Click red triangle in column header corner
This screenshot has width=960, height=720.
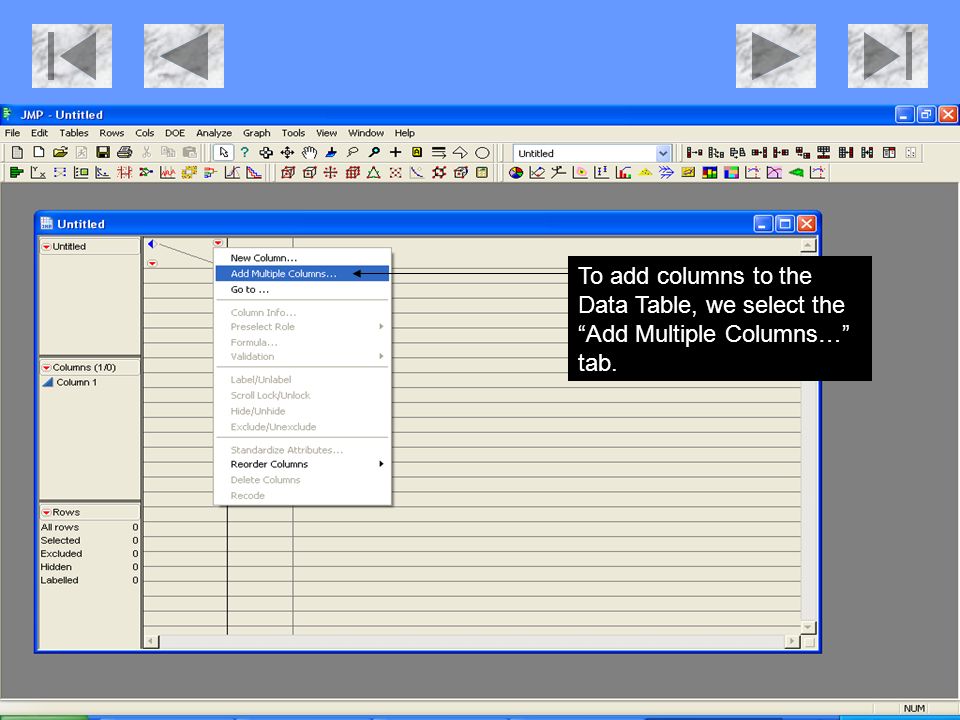tap(218, 242)
